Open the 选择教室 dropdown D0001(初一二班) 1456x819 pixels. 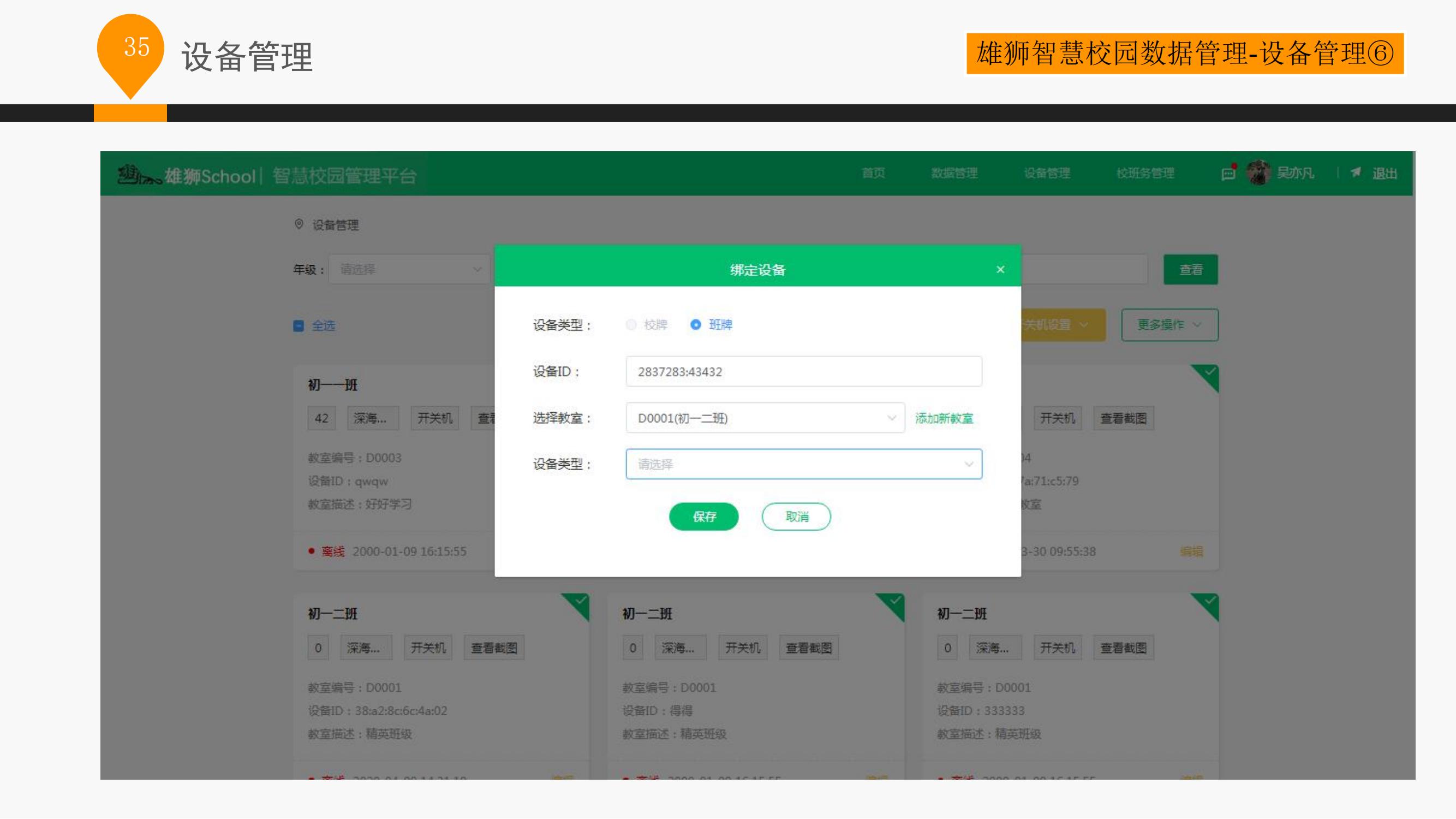tap(765, 418)
